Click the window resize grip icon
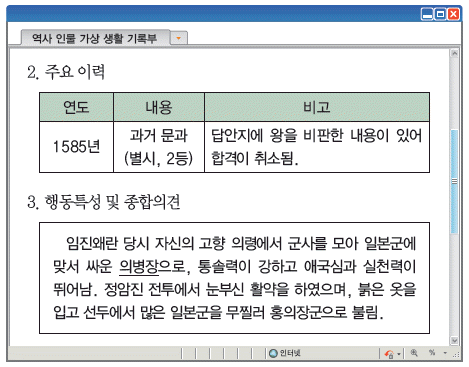Image resolution: width=469 pixels, height=367 pixels. [x=456, y=355]
